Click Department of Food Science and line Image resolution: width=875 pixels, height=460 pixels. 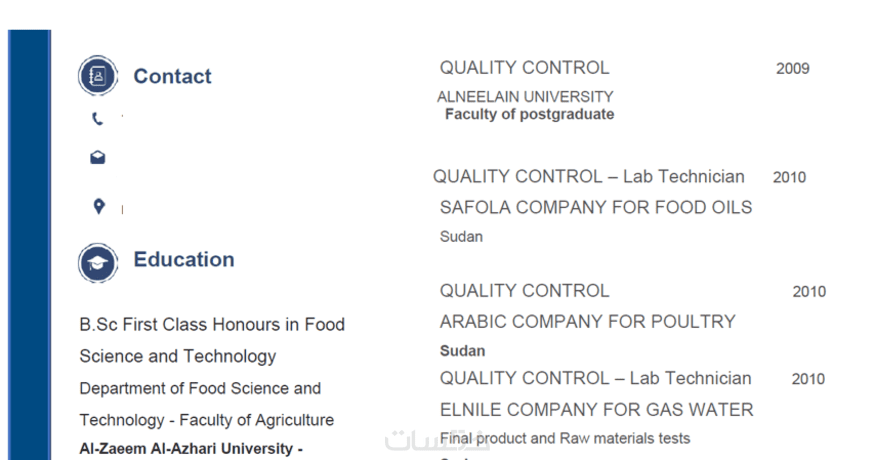coord(200,389)
